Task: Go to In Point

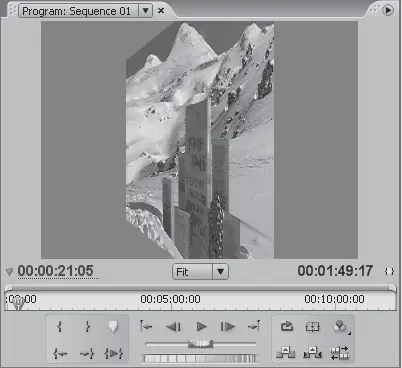Action: (60, 353)
